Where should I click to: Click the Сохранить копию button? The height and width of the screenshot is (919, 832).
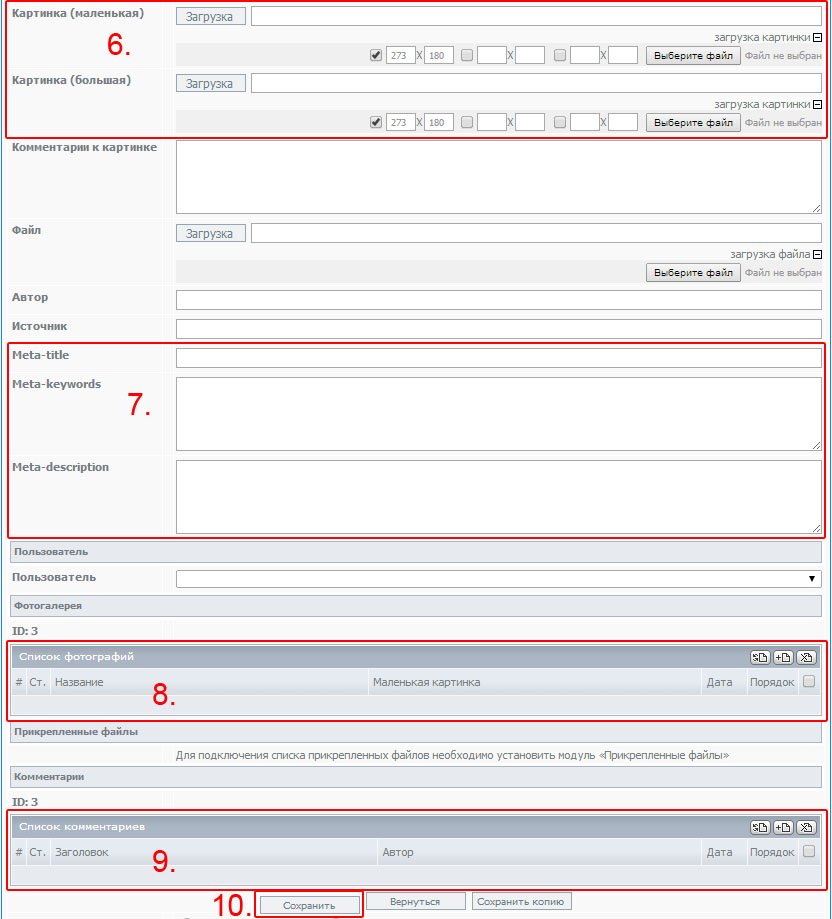click(x=522, y=901)
